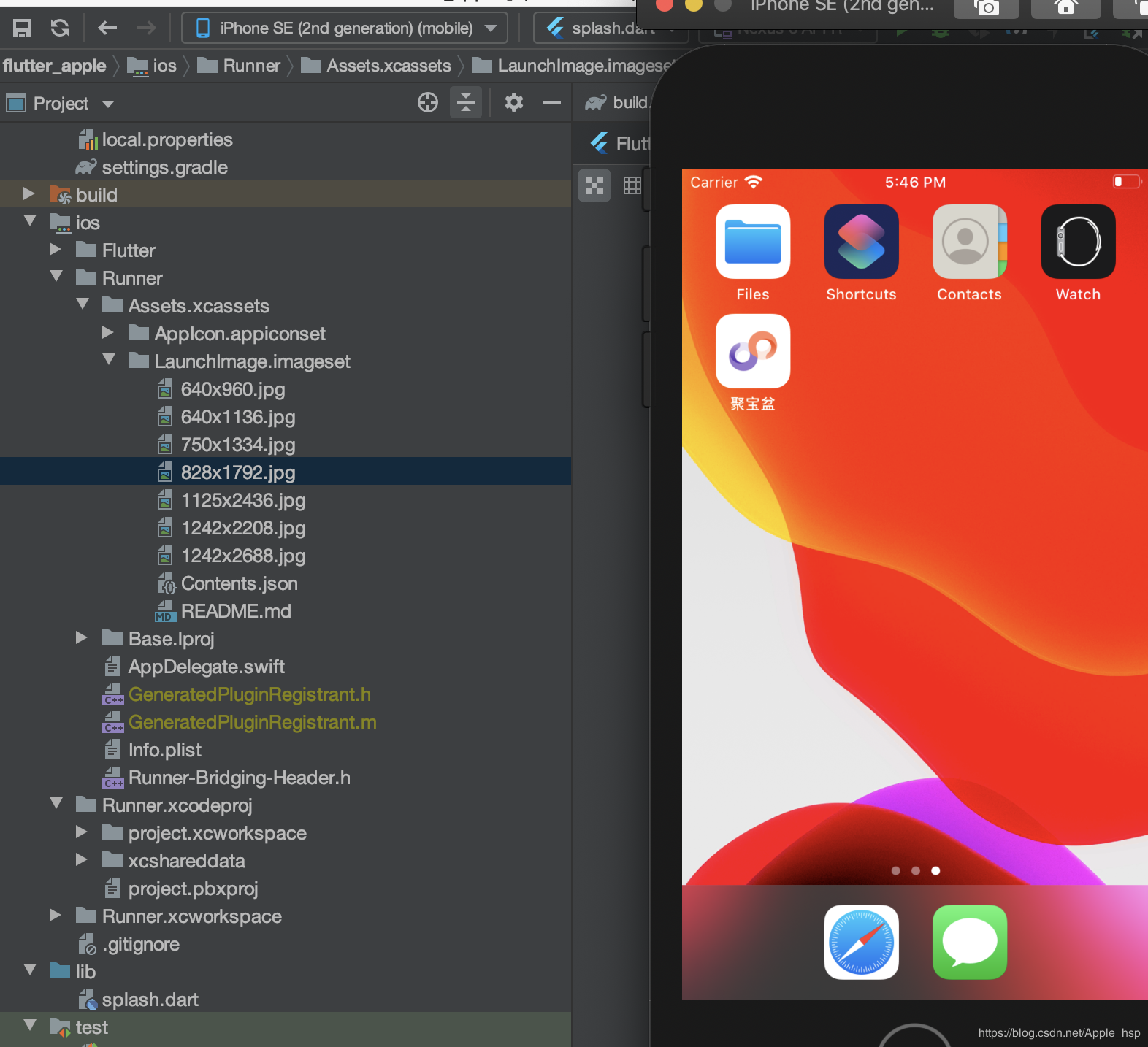1148x1047 pixels.
Task: Select 1242x2208.jpg in the tree
Action: pyautogui.click(x=243, y=528)
